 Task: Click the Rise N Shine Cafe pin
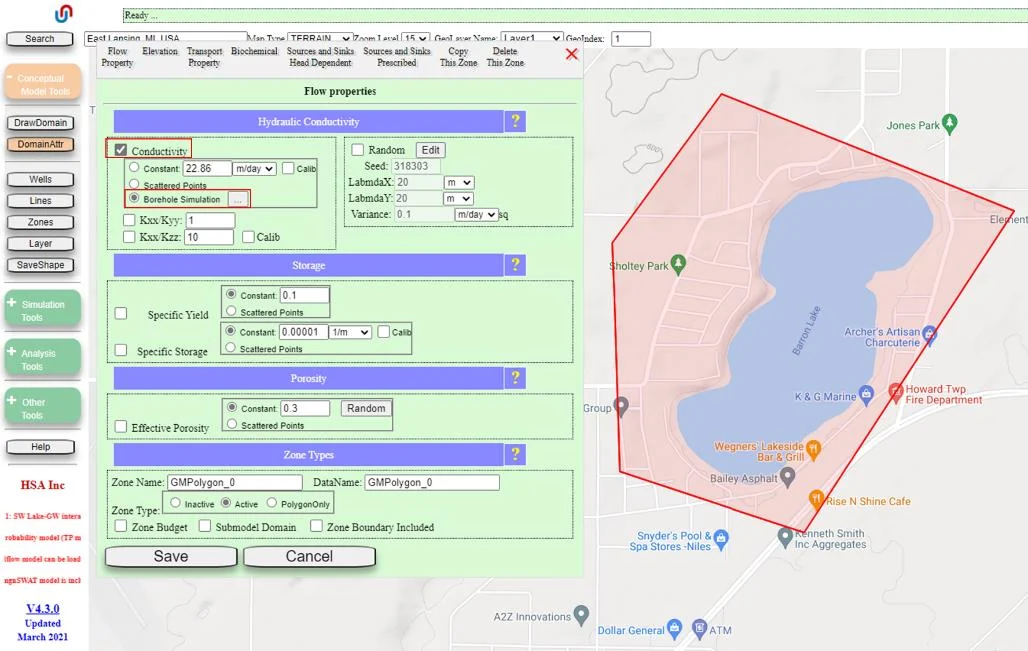[816, 500]
